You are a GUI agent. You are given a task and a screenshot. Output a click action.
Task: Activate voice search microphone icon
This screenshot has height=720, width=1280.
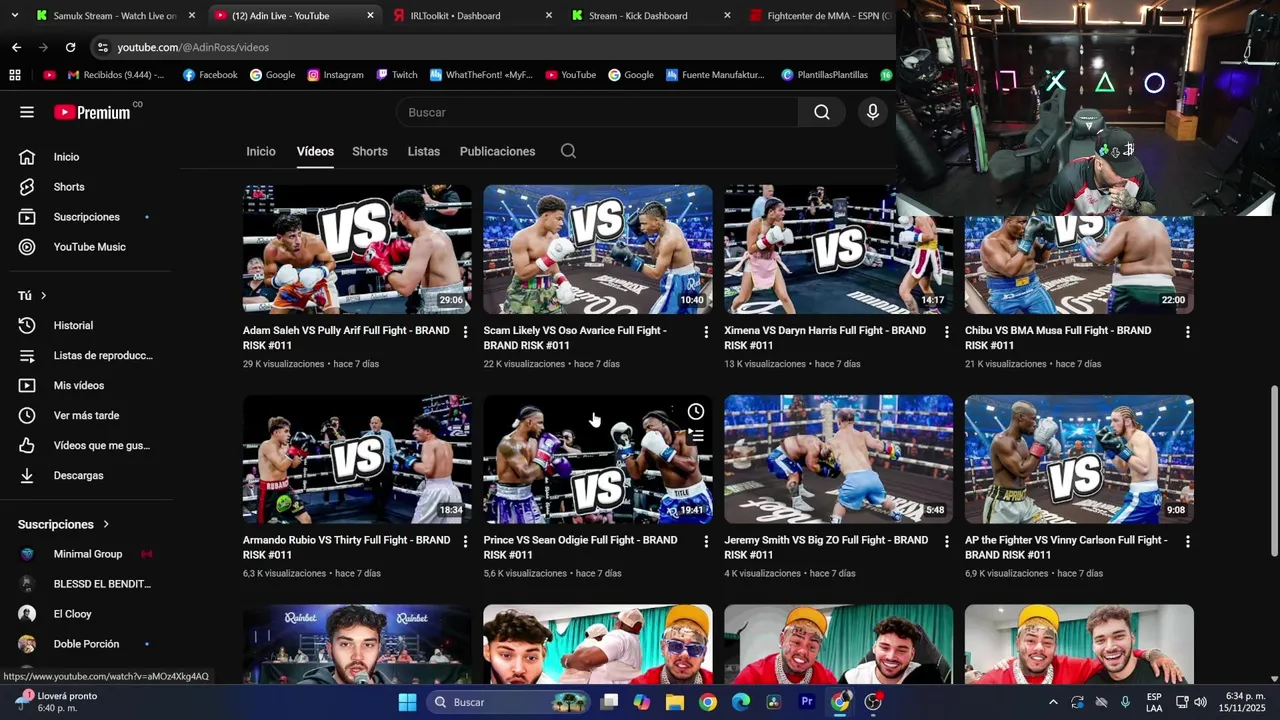[873, 112]
